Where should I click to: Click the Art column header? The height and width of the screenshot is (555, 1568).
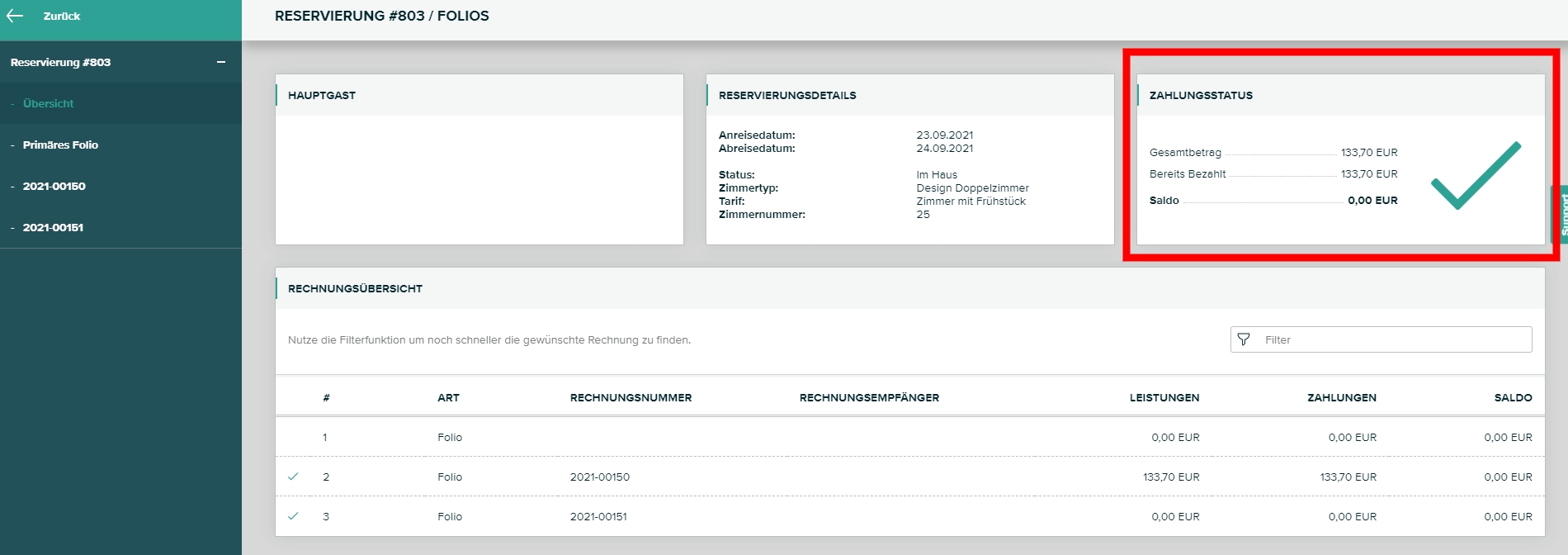coord(448,397)
